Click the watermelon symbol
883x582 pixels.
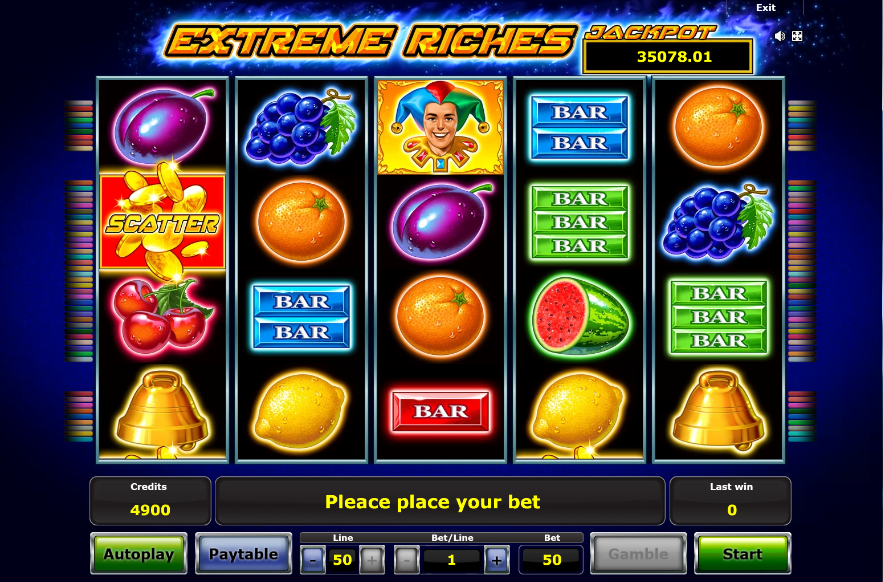580,315
